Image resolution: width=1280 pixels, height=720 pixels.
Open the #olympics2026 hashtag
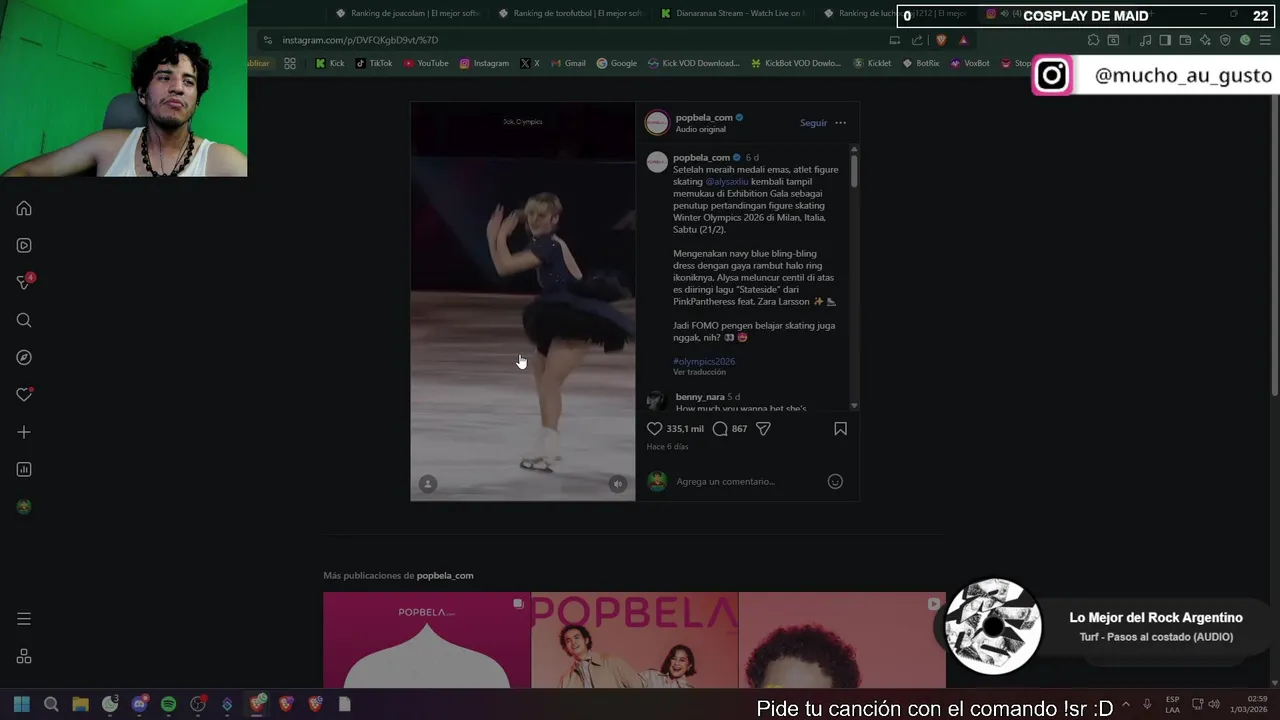[704, 361]
